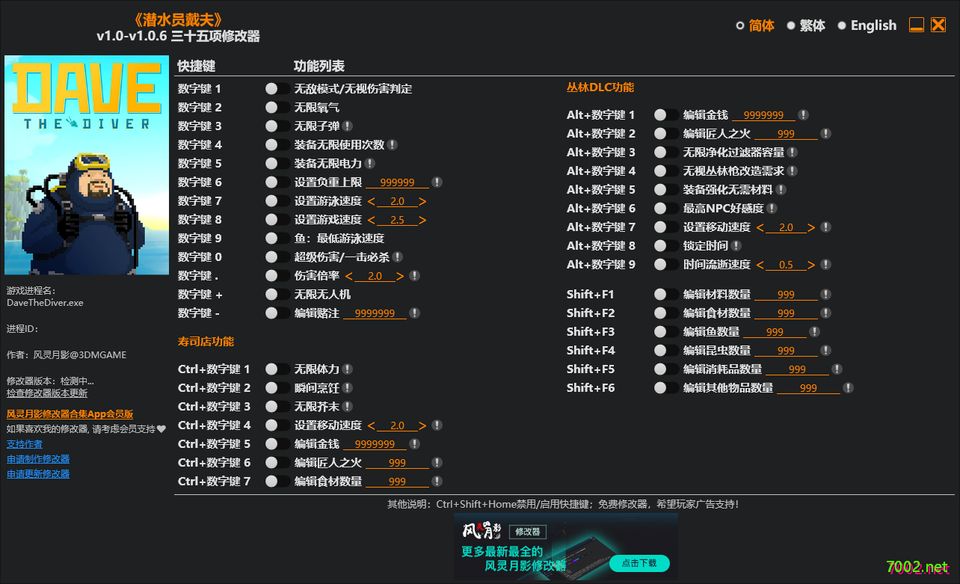Click 检查修改器版本更新 link

[x=47, y=393]
